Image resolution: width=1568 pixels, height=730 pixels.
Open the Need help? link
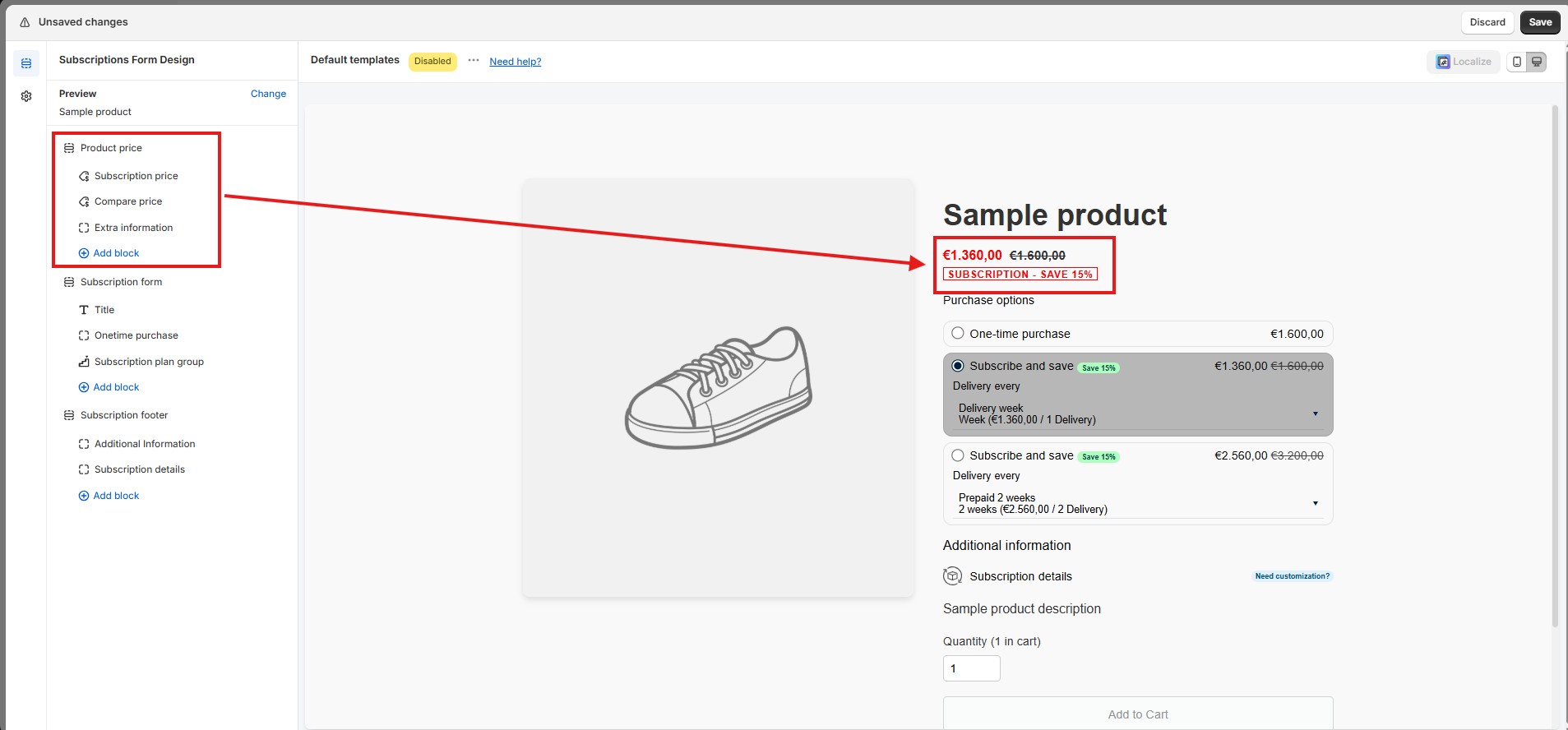515,62
